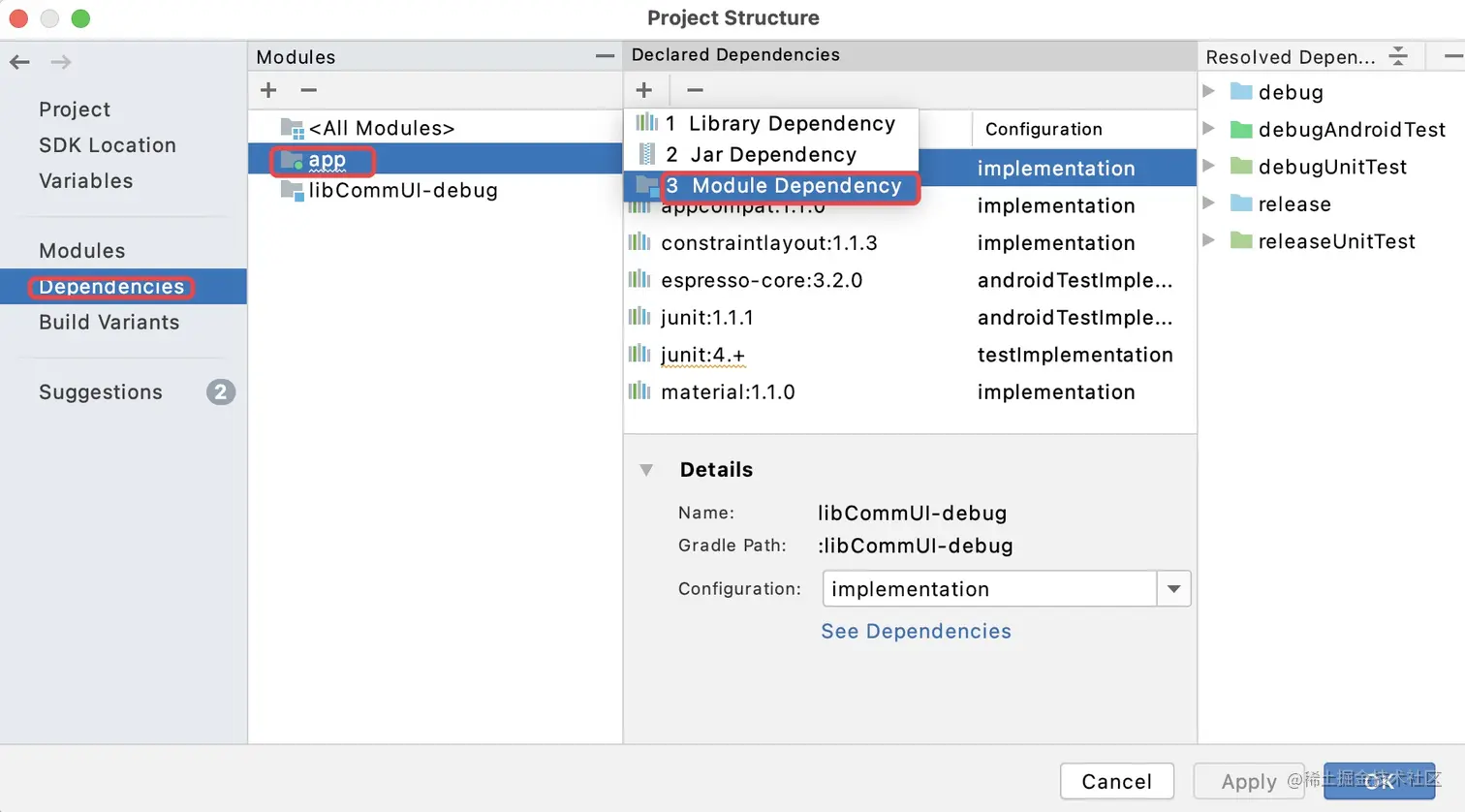1465x812 pixels.
Task: Click the forward navigation arrow
Action: [x=61, y=63]
